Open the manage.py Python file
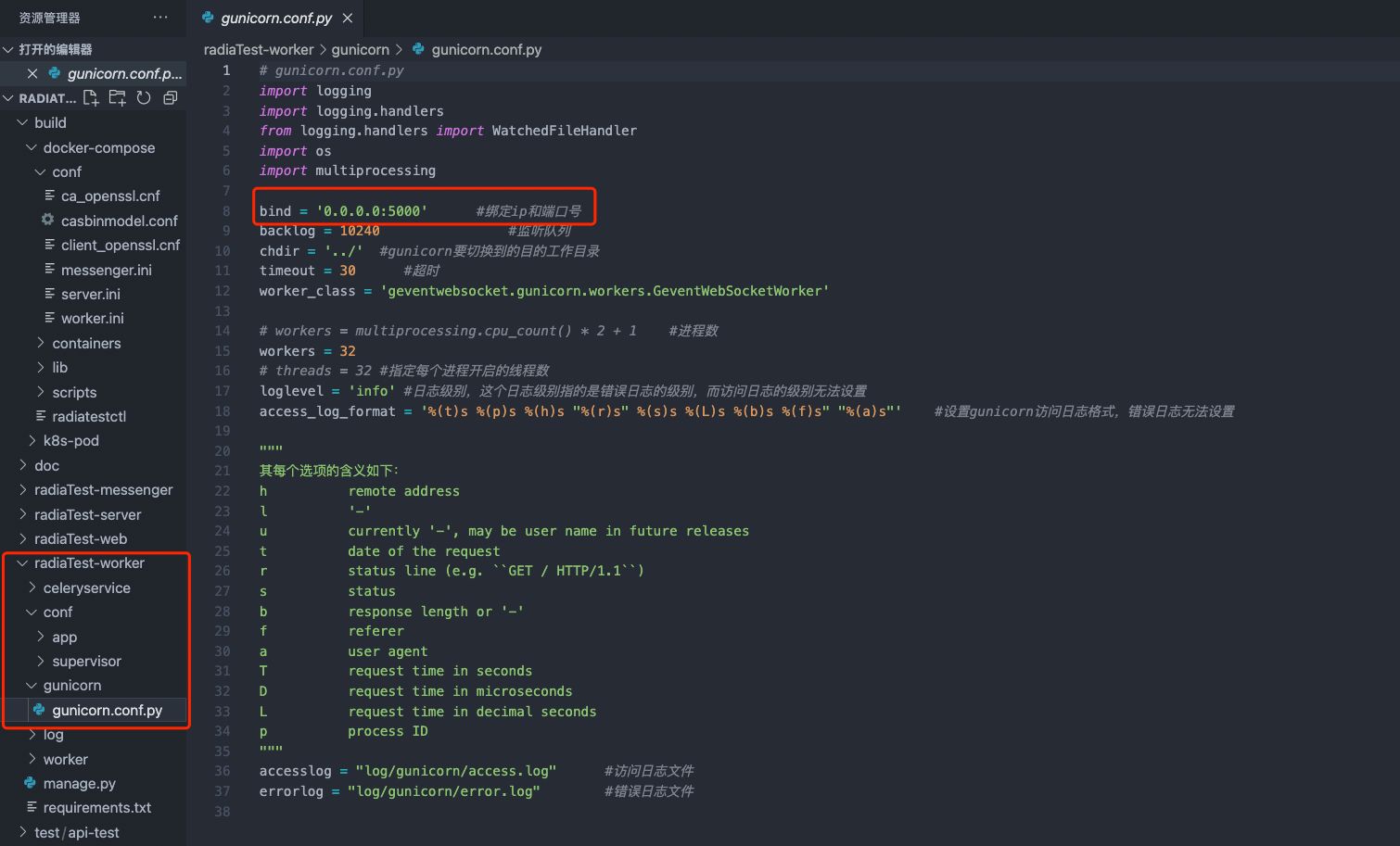Image resolution: width=1400 pixels, height=846 pixels. (x=79, y=783)
